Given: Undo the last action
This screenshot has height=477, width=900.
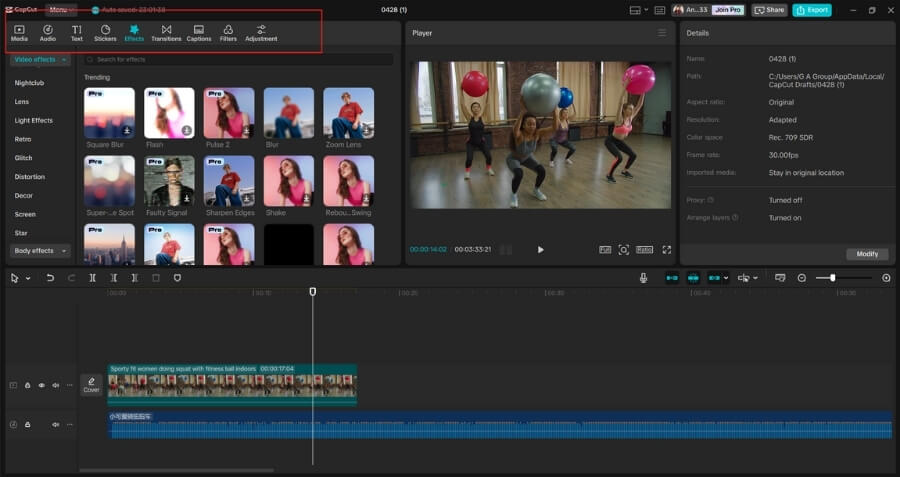Looking at the screenshot, I should point(51,278).
